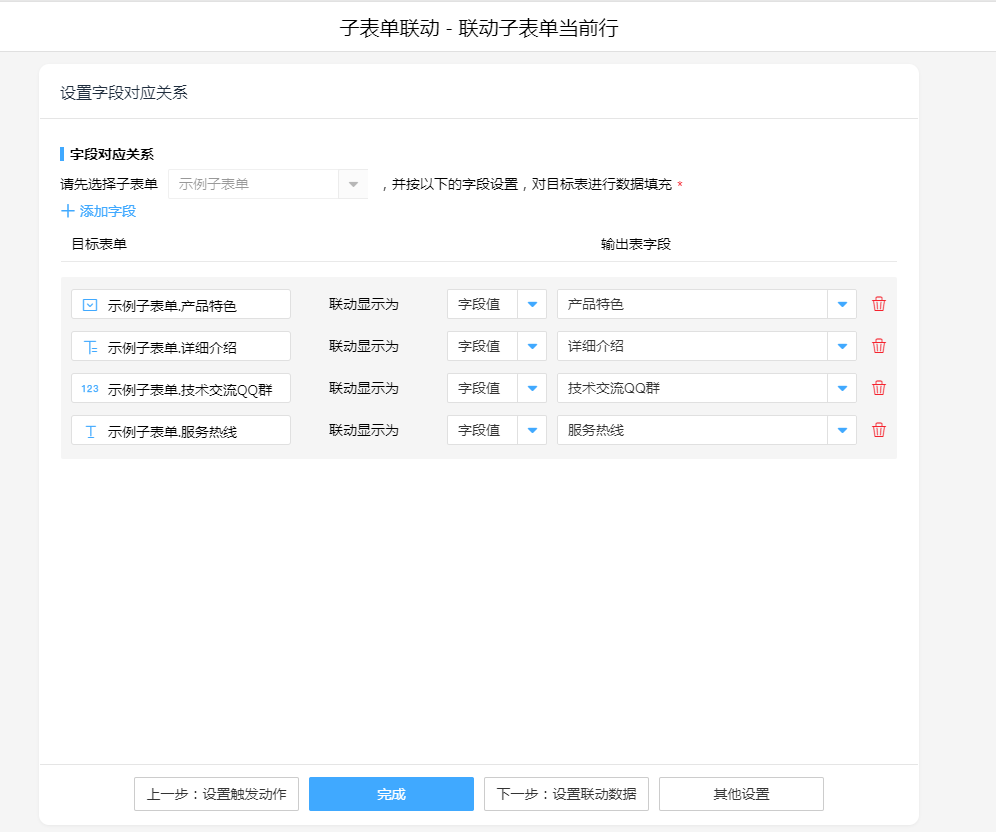This screenshot has height=832, width=996.
Task: Delete the 服务热线 row via trash icon
Action: (x=879, y=430)
